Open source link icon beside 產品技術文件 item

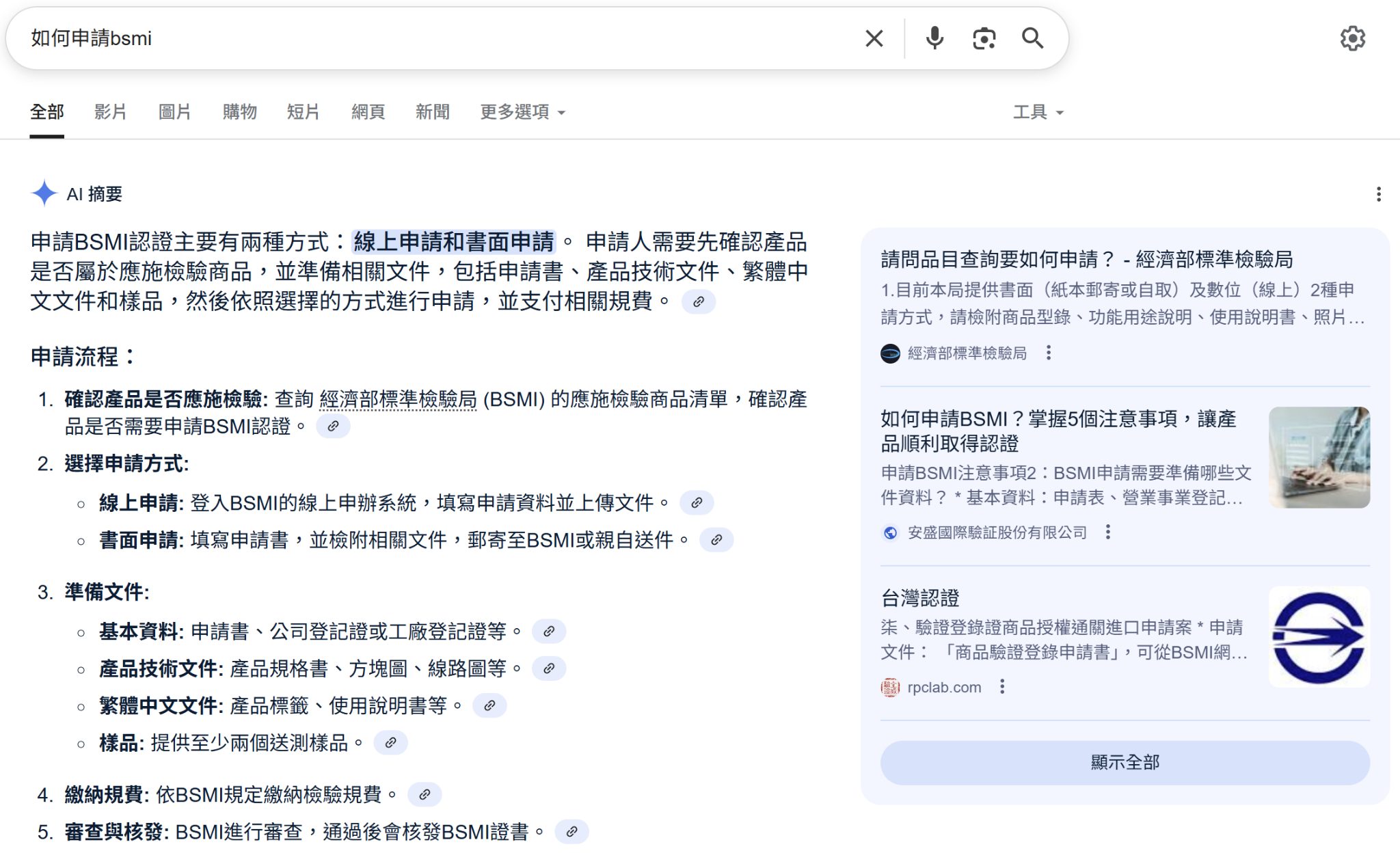coord(549,668)
